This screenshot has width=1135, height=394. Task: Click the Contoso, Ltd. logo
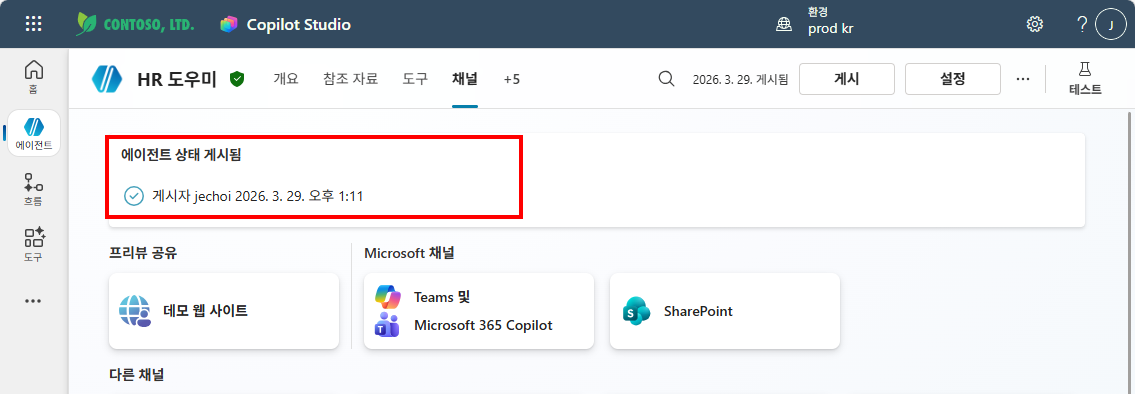click(135, 24)
